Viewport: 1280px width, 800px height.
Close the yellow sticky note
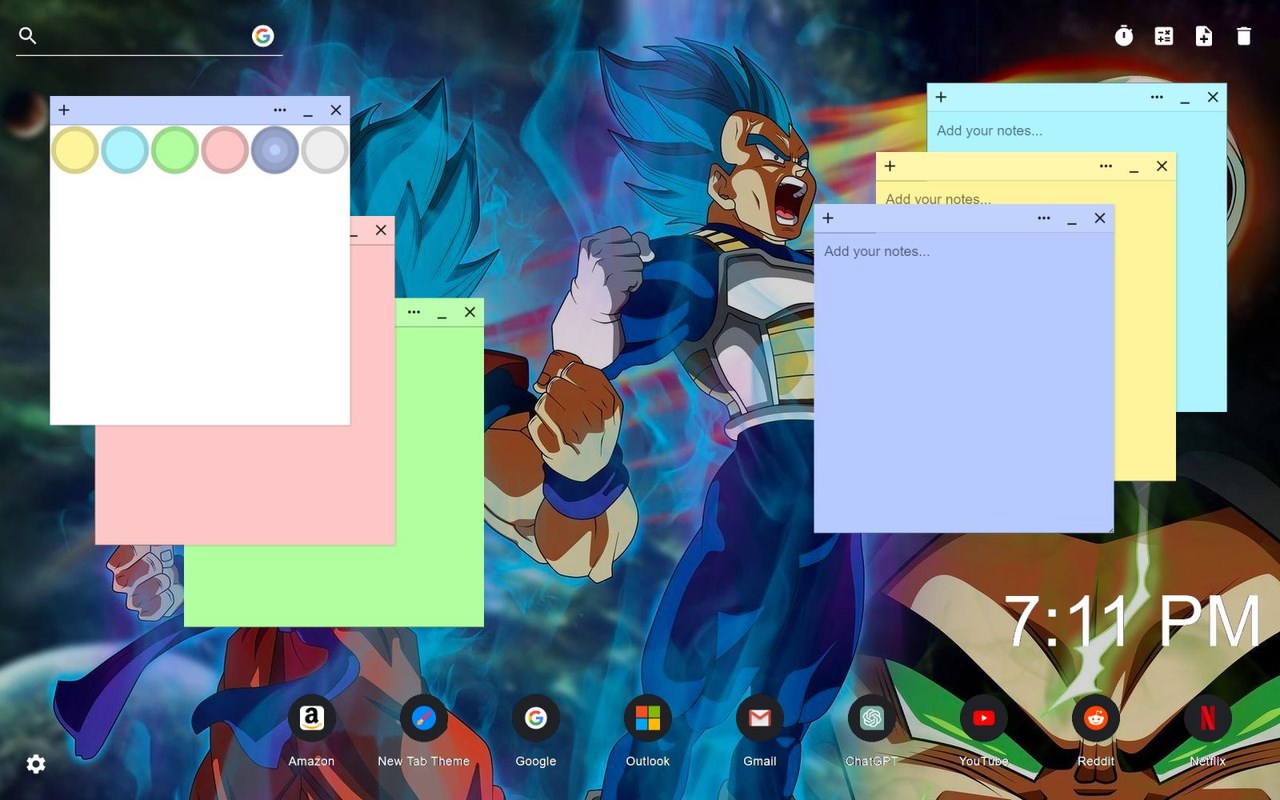tap(1162, 166)
